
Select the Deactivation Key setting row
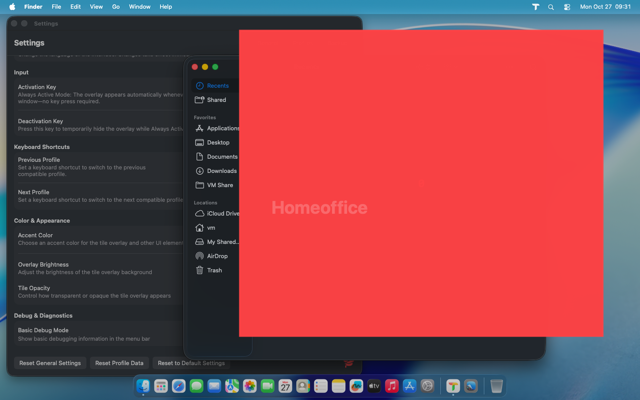click(100, 125)
